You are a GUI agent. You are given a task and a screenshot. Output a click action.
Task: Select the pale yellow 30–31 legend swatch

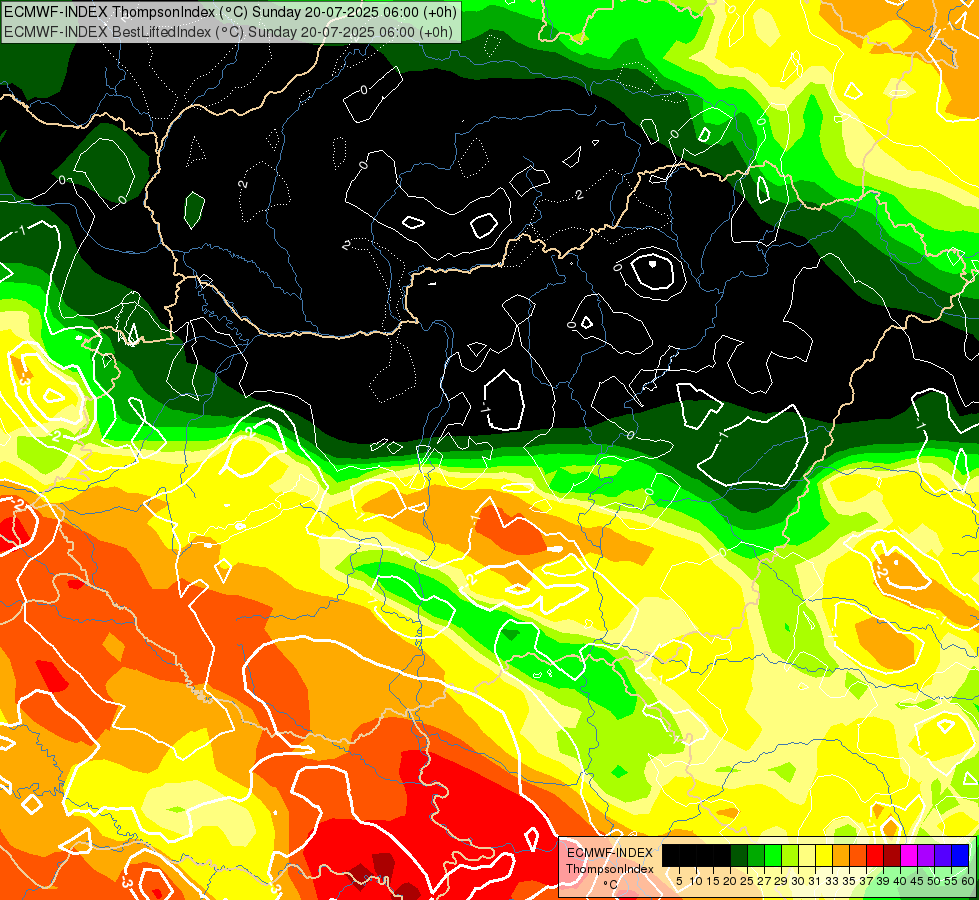point(807,856)
